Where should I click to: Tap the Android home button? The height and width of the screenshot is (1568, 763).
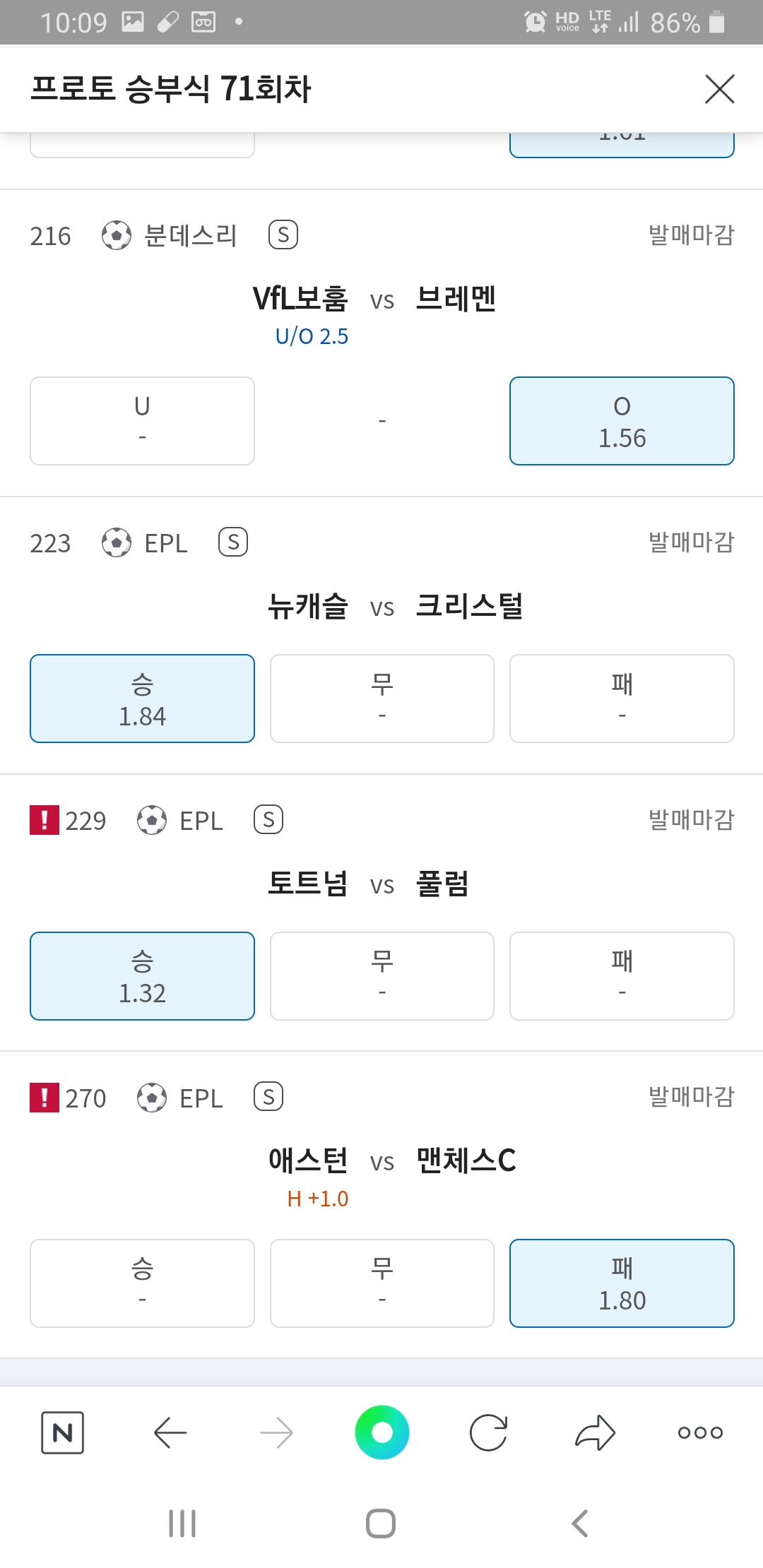[x=381, y=1524]
